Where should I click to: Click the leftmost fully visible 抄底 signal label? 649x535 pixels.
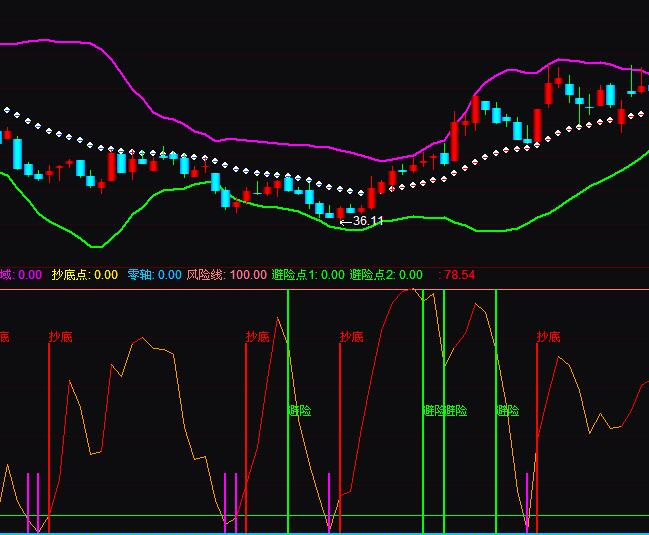[x=61, y=337]
